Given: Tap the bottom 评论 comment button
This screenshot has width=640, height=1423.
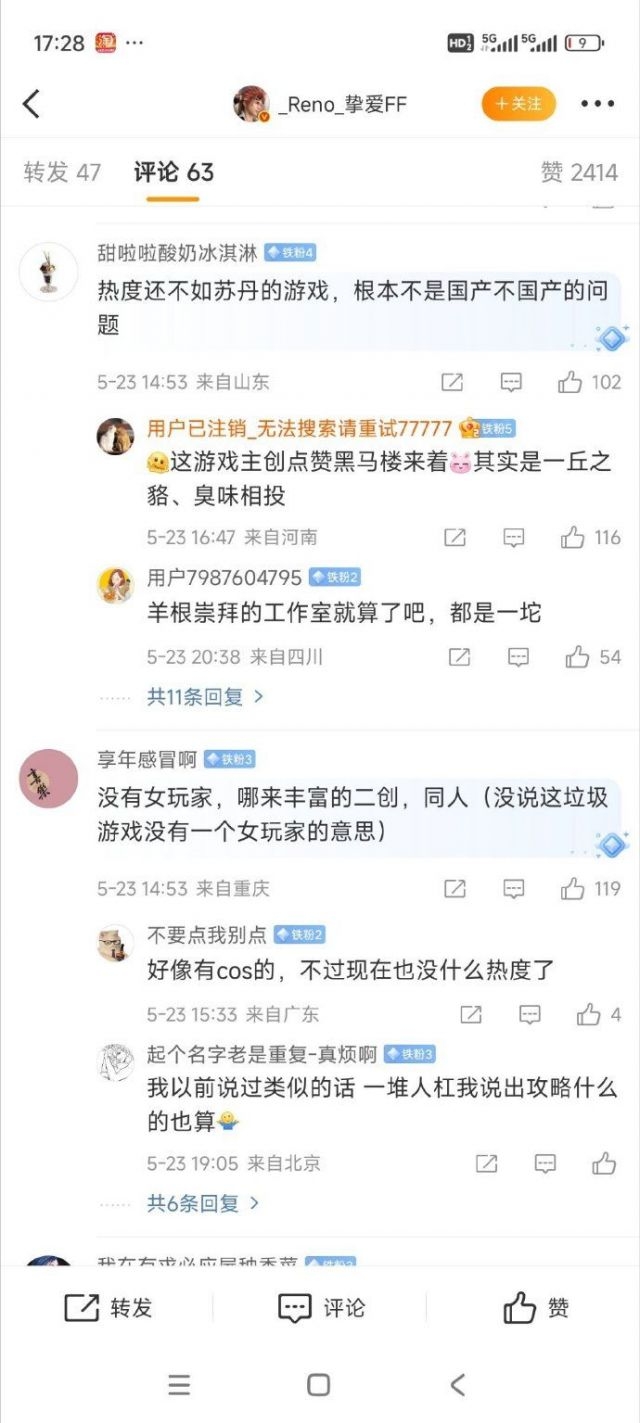Looking at the screenshot, I should 320,1307.
